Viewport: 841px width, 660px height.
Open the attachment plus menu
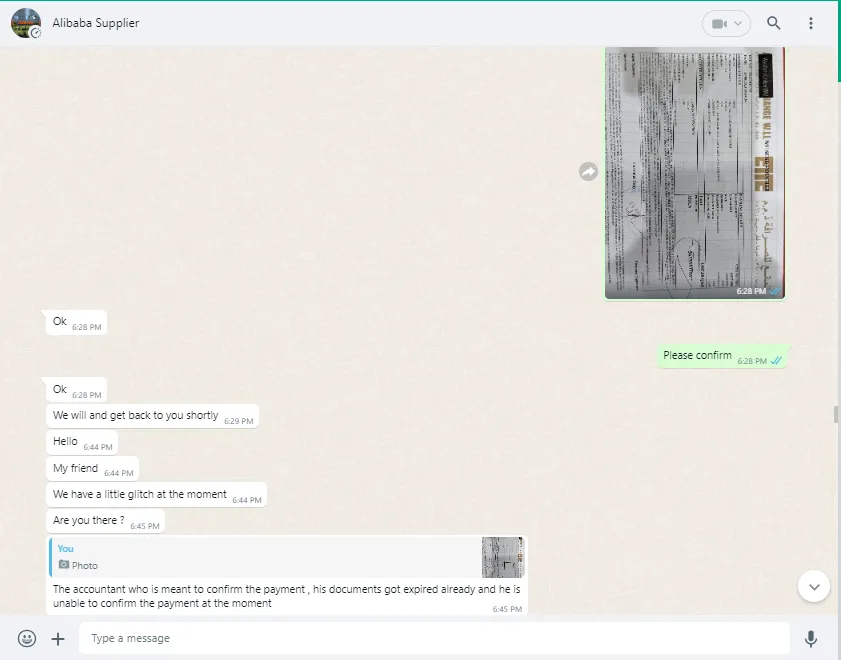click(58, 639)
